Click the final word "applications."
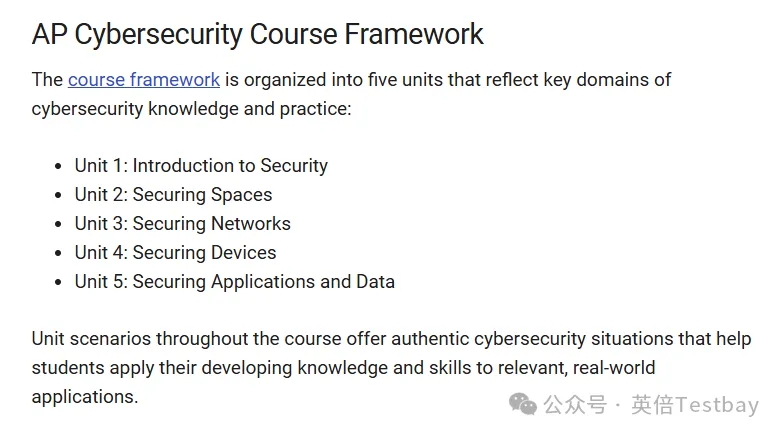Image resolution: width=783 pixels, height=435 pixels. click(x=84, y=397)
